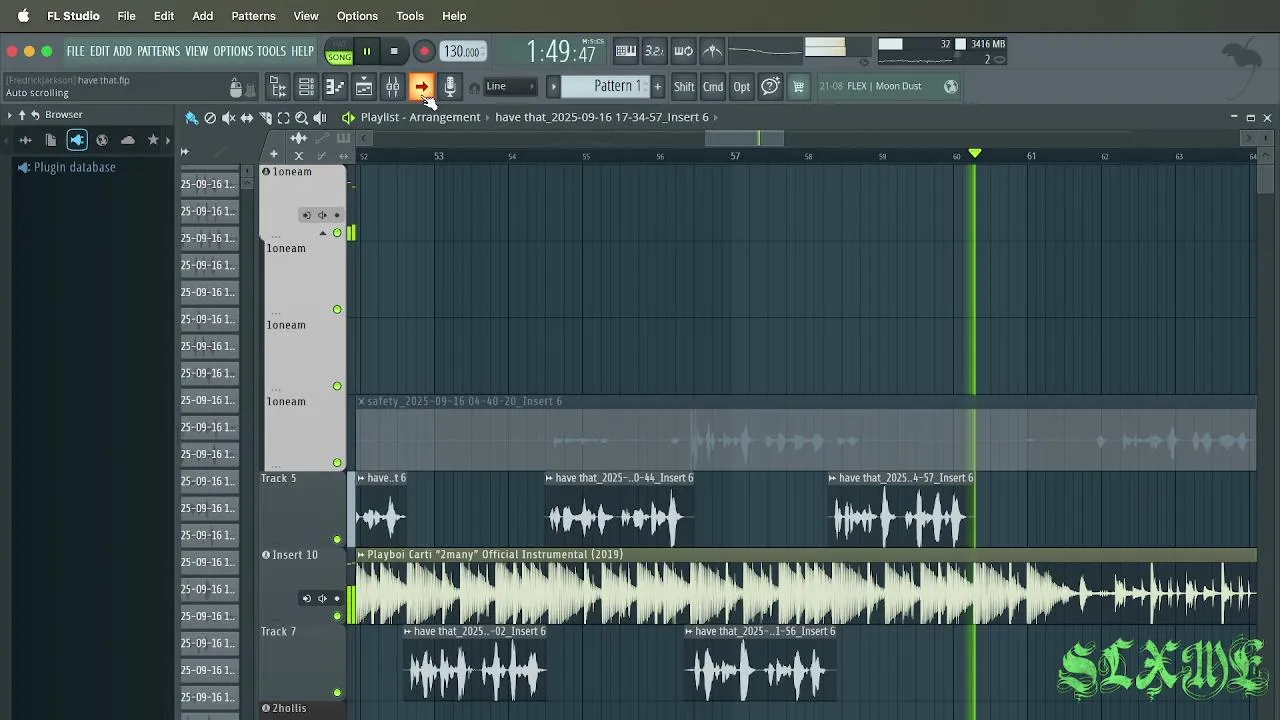Select the playlist mute tool icon
Screen dimensions: 1280x720
[229, 117]
